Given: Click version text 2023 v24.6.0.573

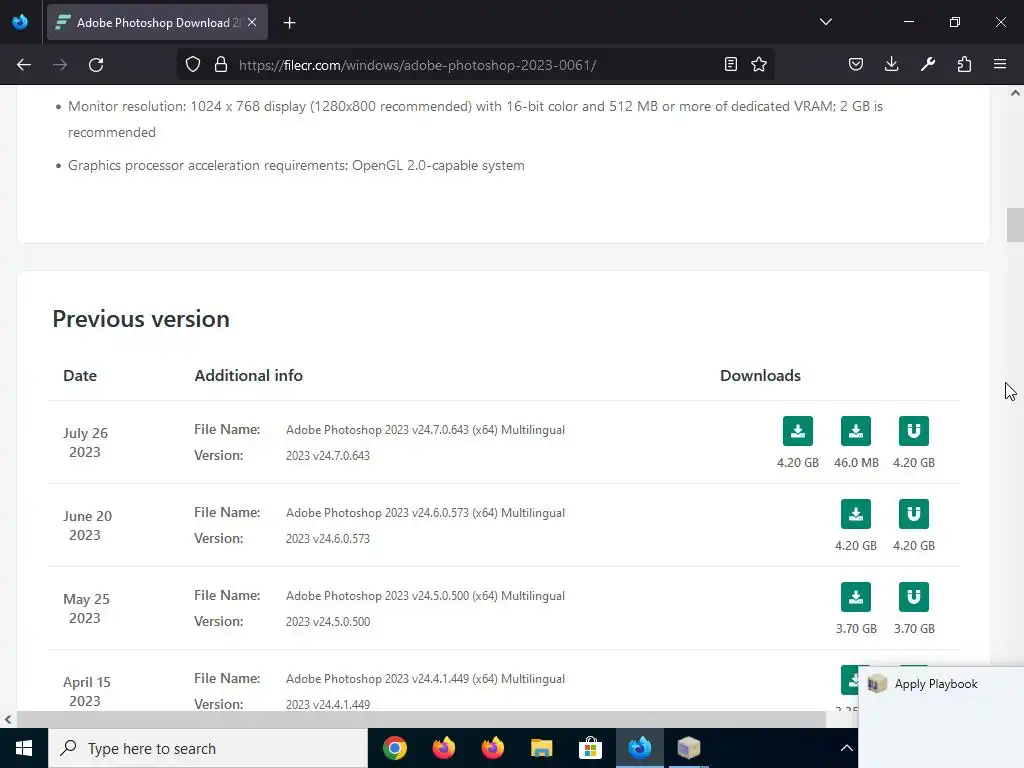Looking at the screenshot, I should (x=327, y=539).
